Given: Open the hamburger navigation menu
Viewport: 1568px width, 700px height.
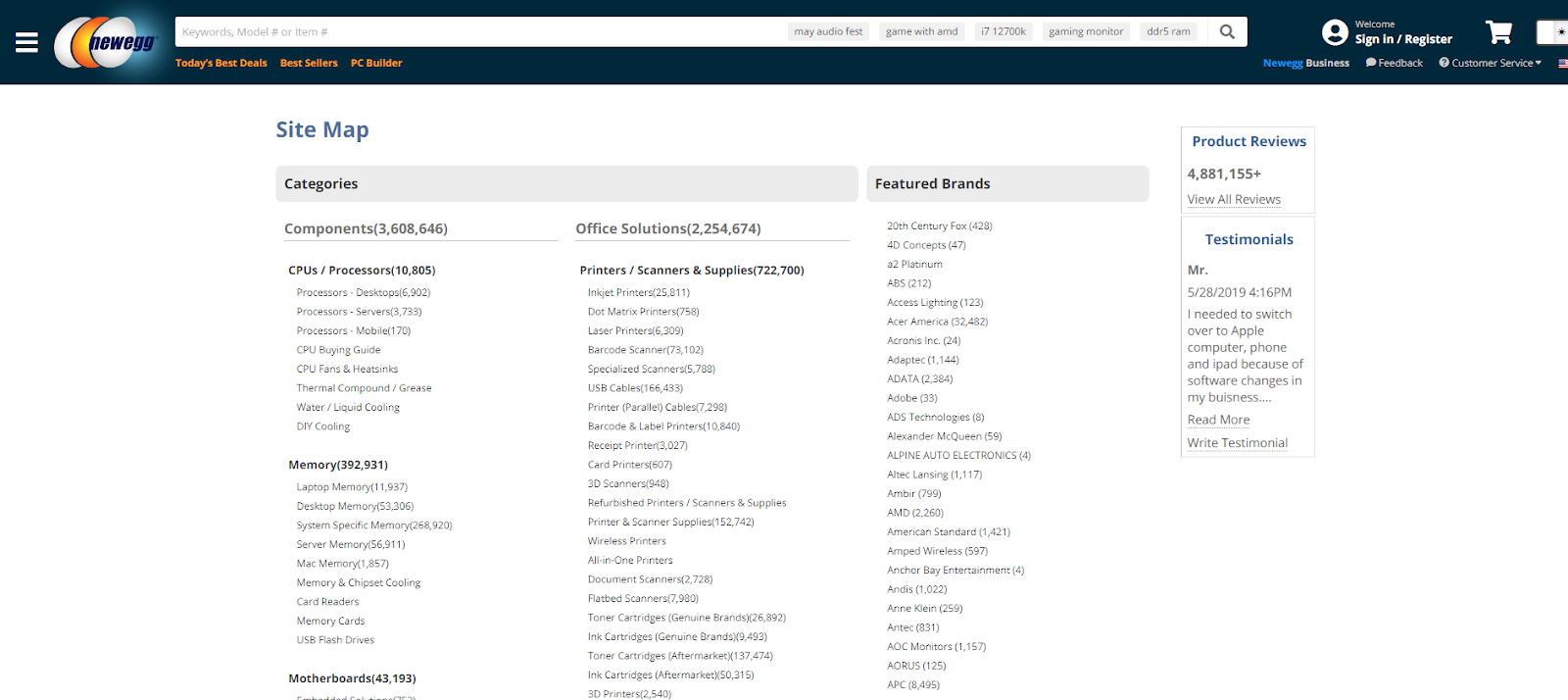Looking at the screenshot, I should coord(26,42).
